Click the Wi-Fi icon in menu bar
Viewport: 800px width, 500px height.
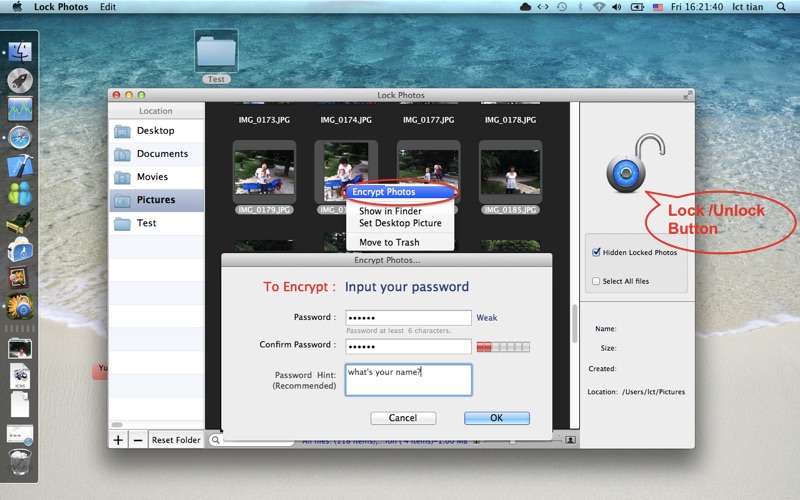[598, 7]
